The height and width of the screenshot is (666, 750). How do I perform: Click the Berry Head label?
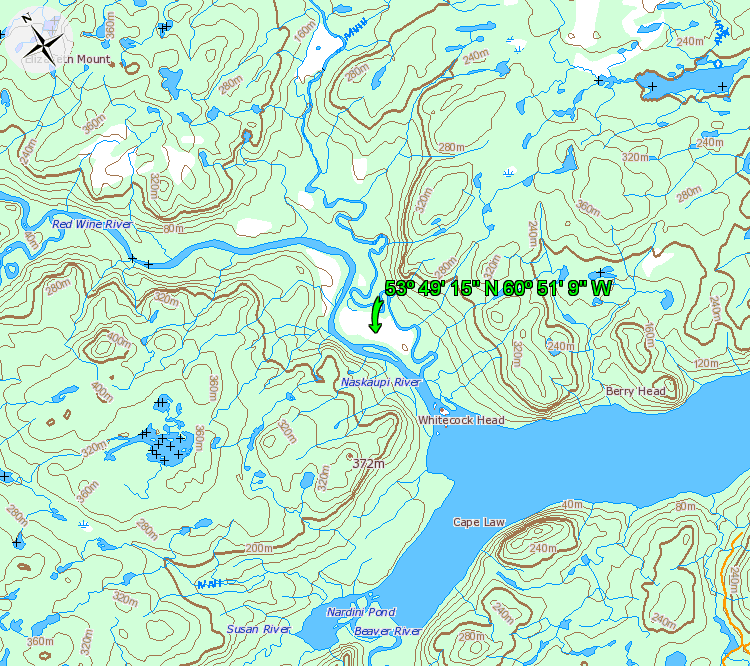636,391
